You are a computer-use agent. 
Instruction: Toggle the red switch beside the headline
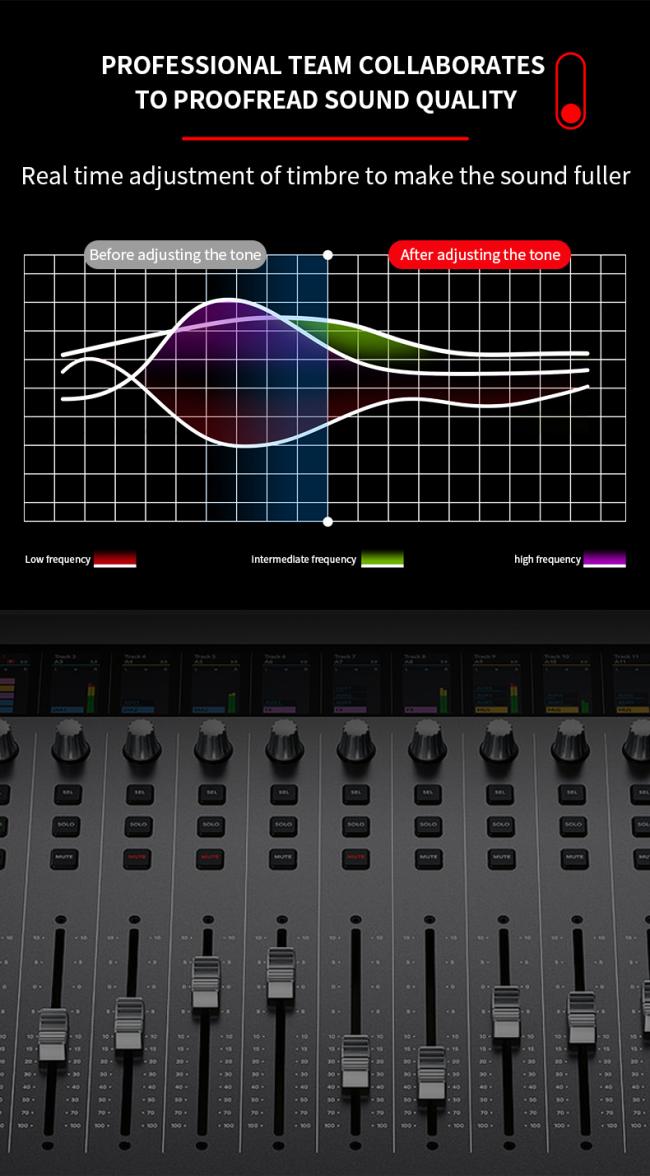pyautogui.click(x=571, y=90)
